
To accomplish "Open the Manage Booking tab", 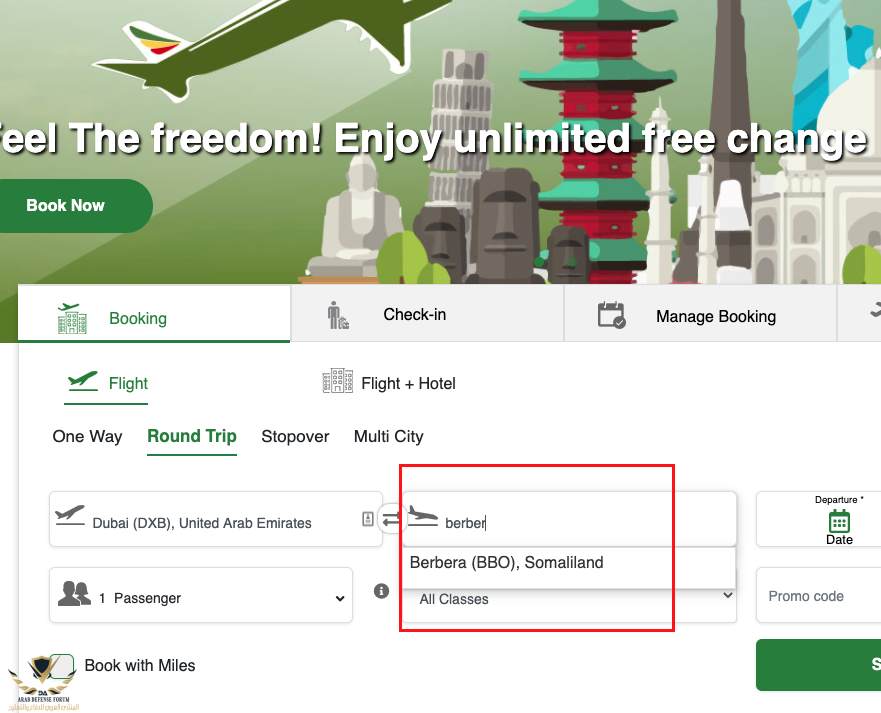I will tap(715, 316).
